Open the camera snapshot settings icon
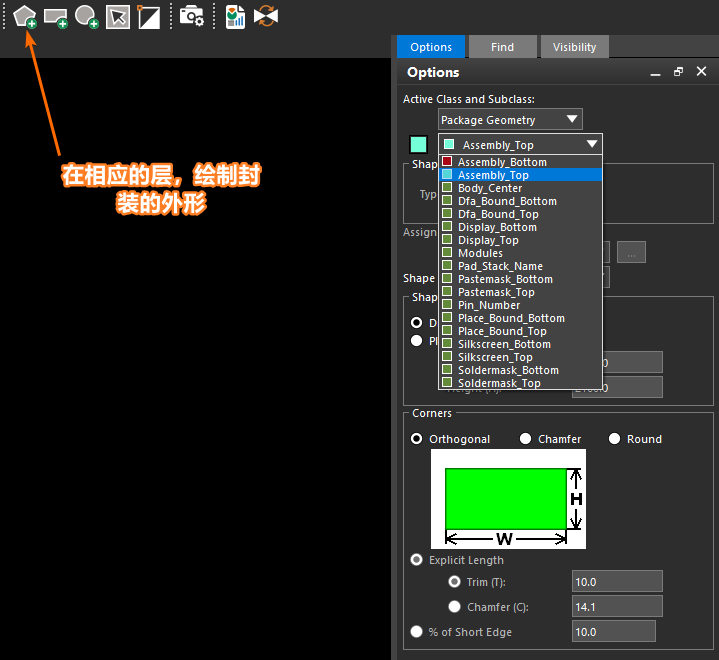 [x=192, y=16]
